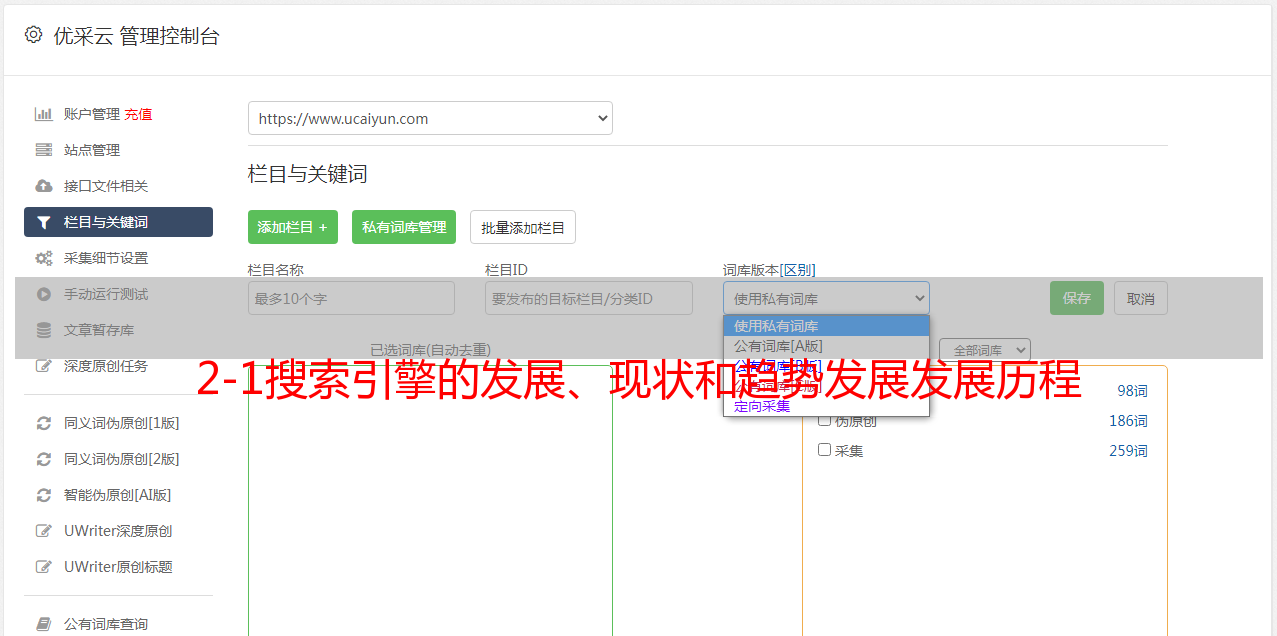The height and width of the screenshot is (636, 1277).
Task: Choose 定向采集 option in list
Action: (x=762, y=406)
